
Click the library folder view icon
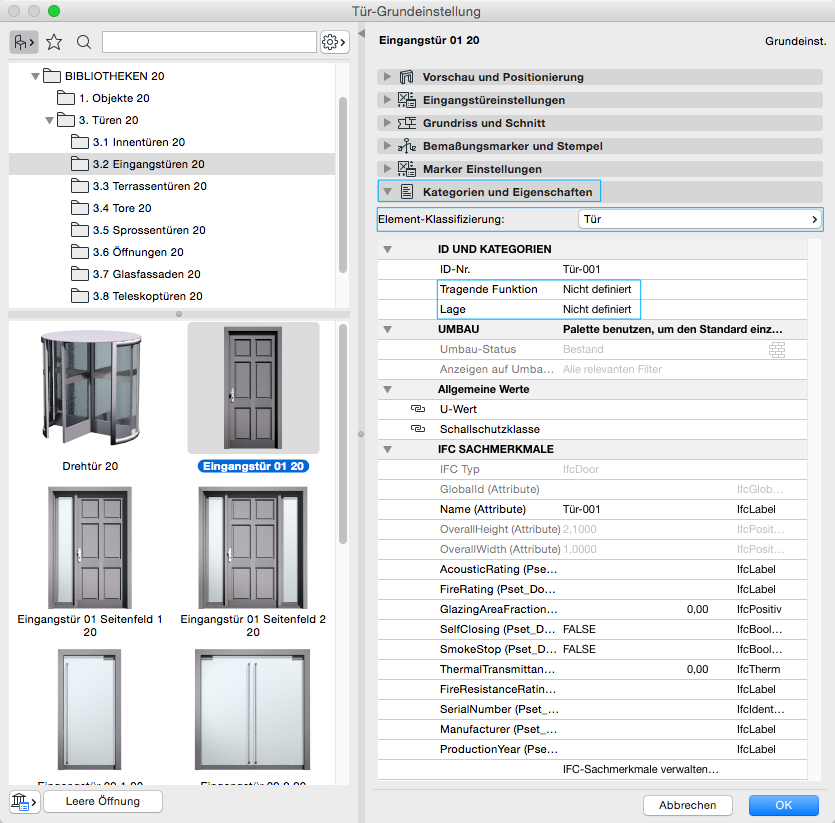23,42
